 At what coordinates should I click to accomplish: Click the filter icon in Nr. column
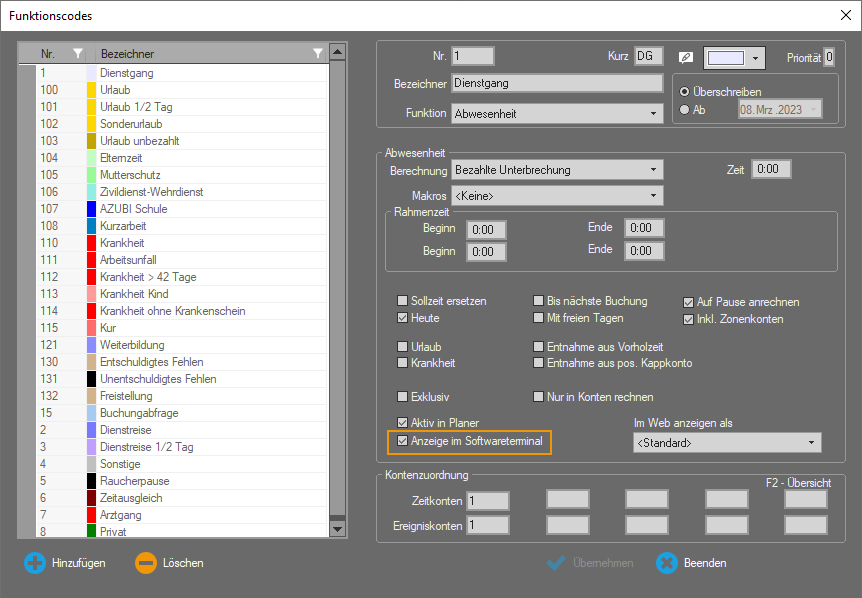coord(79,53)
